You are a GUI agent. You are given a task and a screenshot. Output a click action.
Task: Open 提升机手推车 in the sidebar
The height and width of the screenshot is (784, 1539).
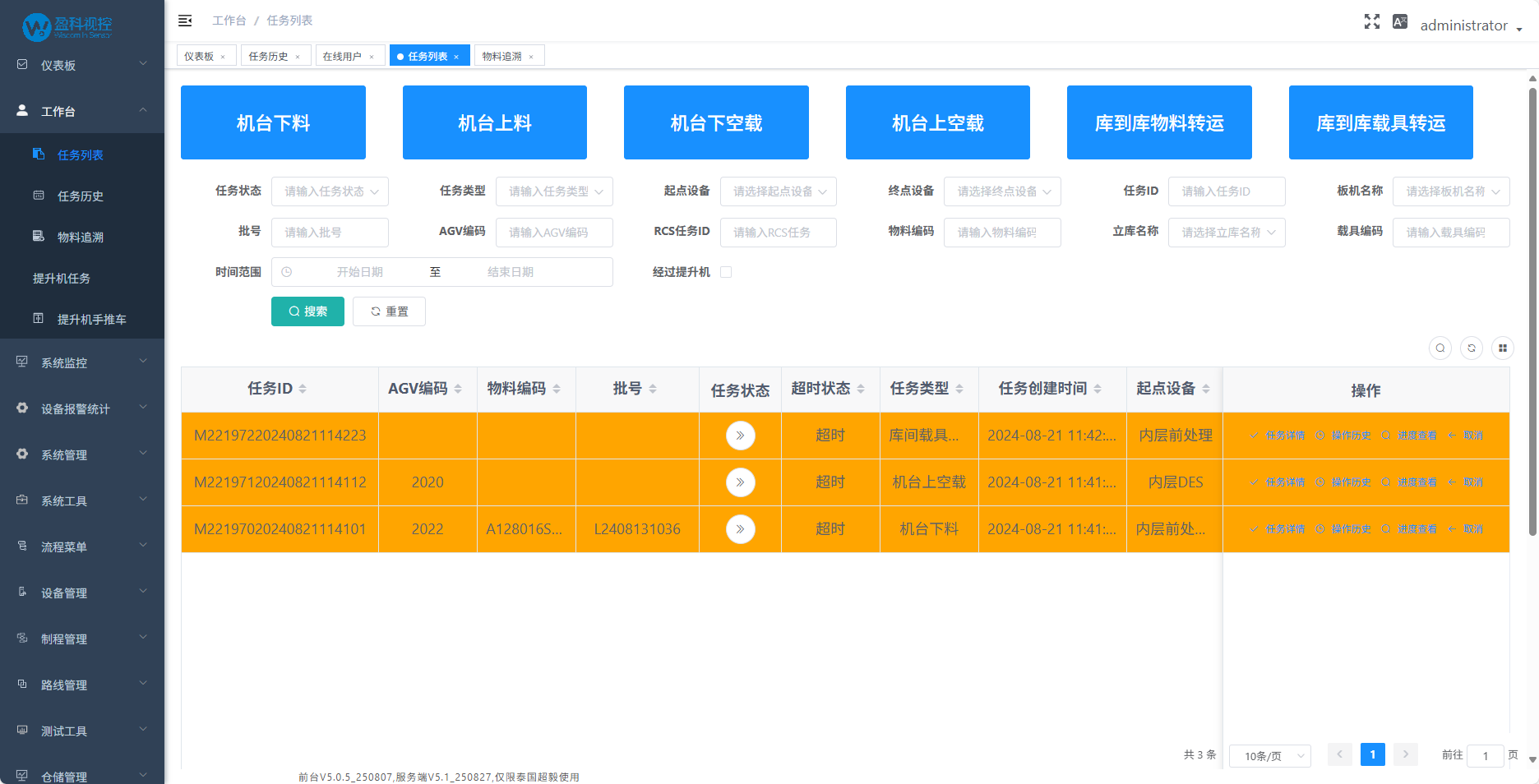click(x=82, y=320)
